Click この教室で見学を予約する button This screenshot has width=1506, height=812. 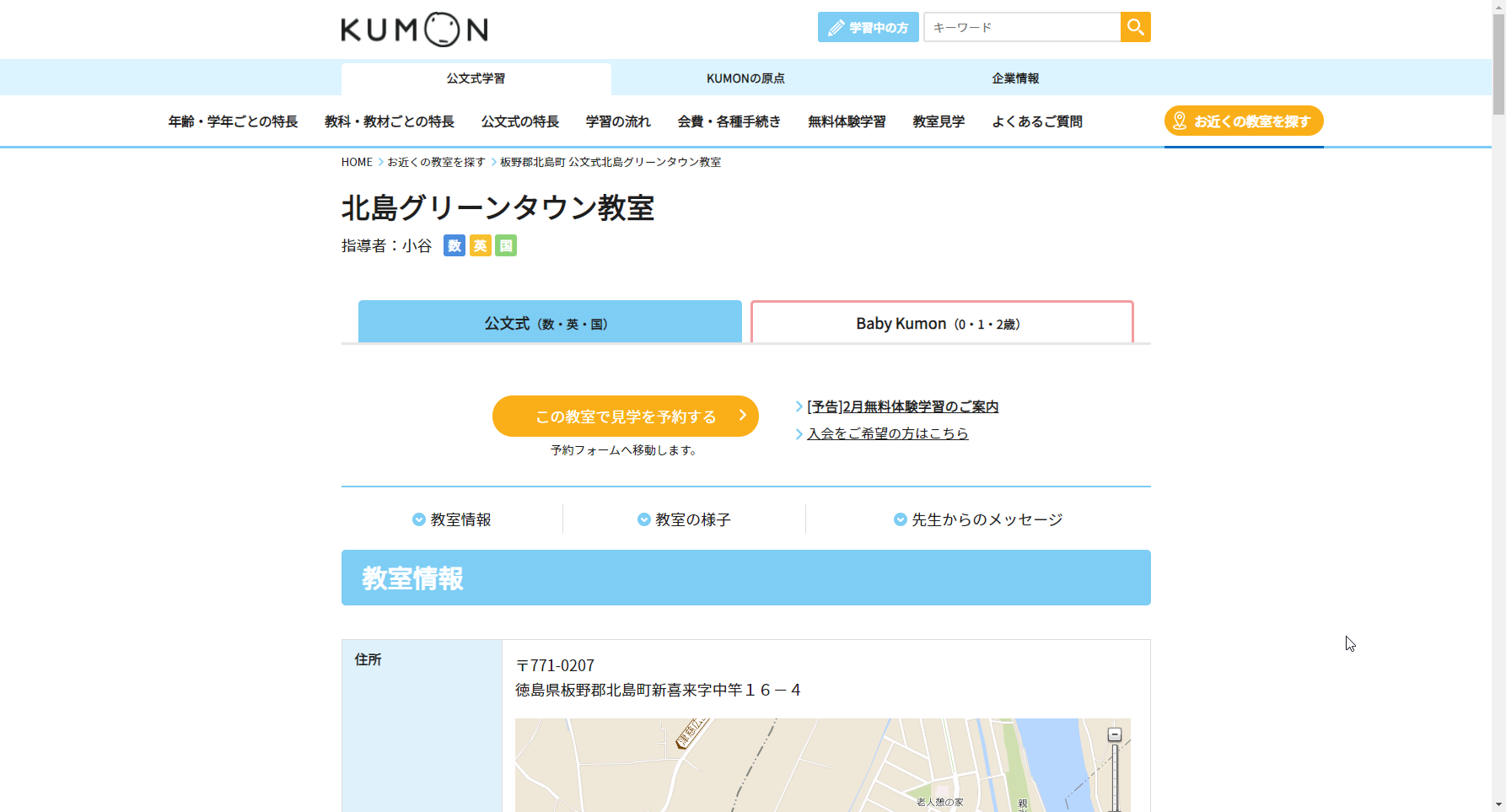pyautogui.click(x=626, y=416)
